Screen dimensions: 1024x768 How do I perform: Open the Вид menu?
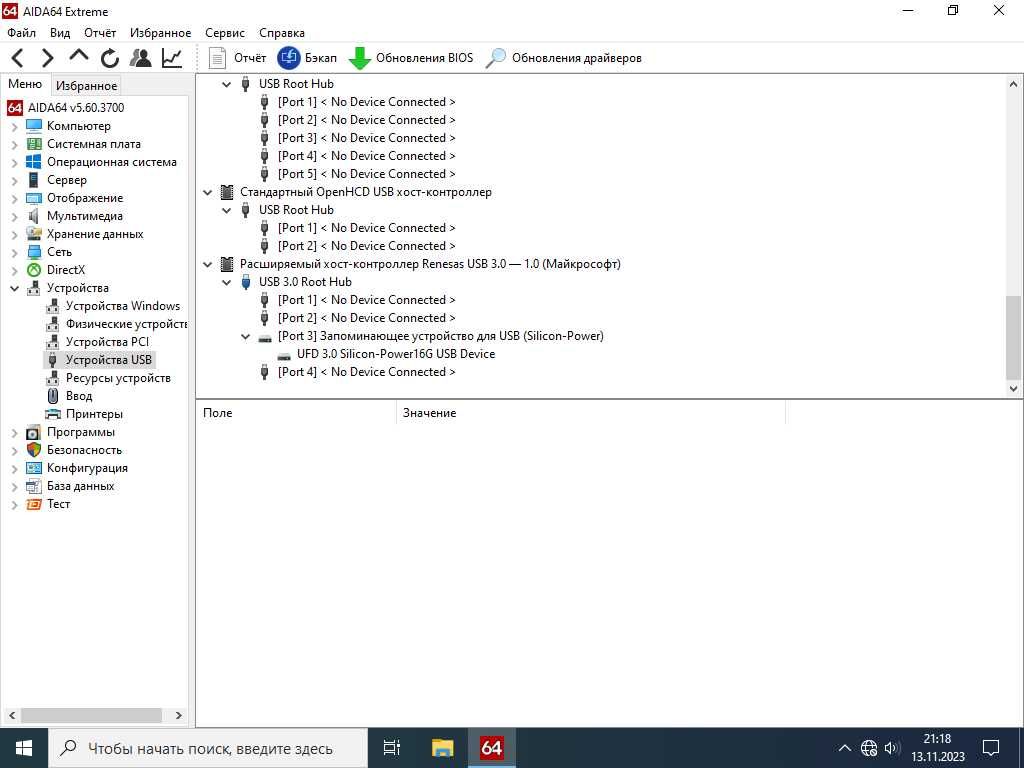coord(60,33)
